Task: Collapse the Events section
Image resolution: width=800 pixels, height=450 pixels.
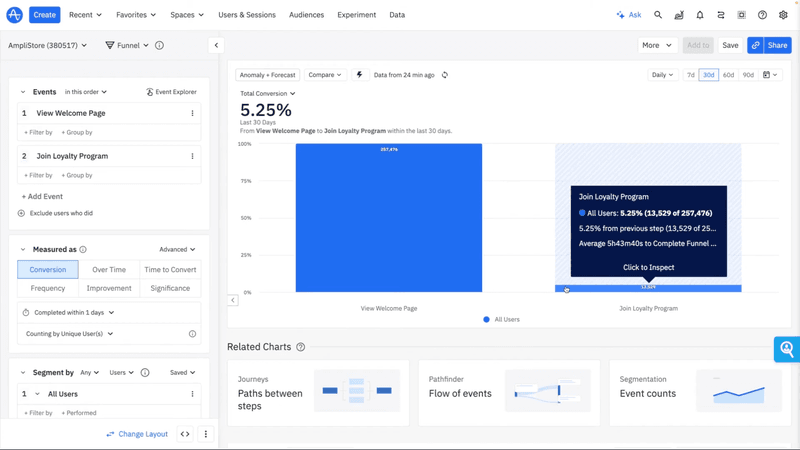Action: [23, 92]
